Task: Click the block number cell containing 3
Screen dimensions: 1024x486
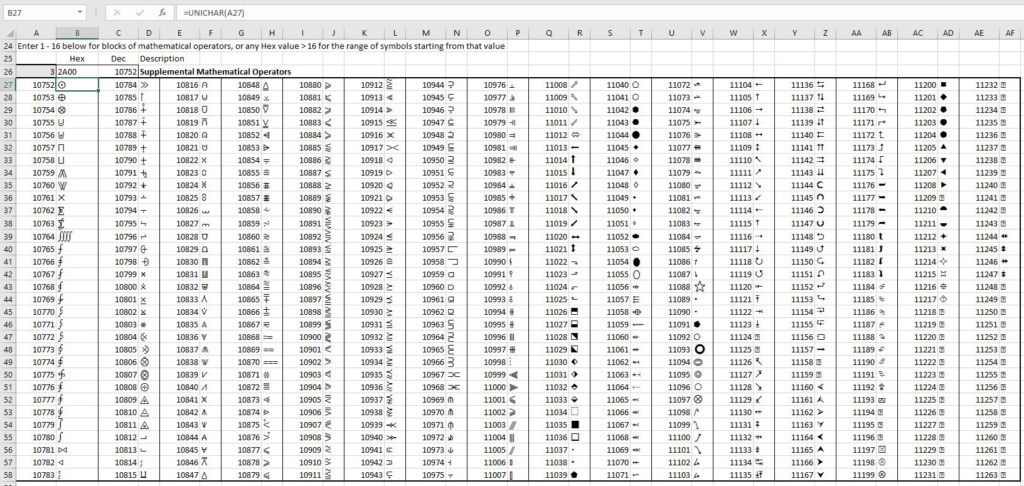Action: pos(36,72)
